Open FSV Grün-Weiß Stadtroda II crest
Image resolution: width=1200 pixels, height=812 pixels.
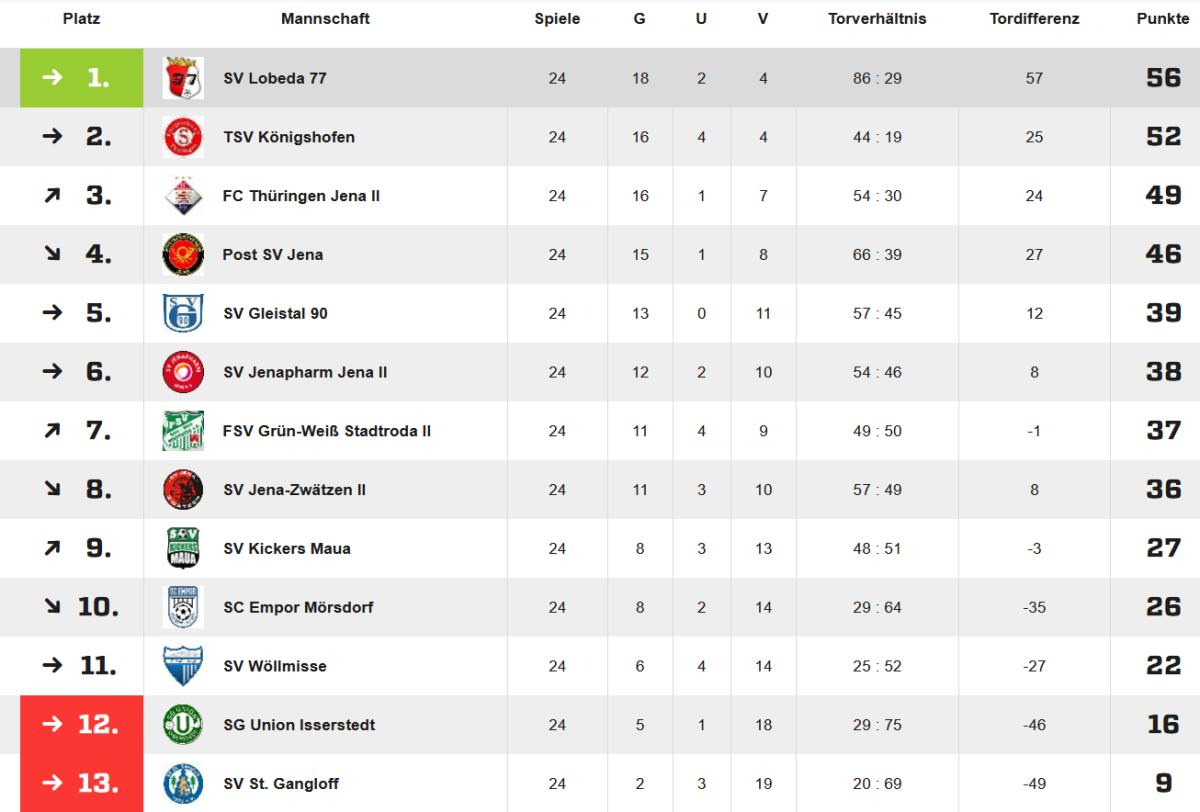[x=183, y=431]
